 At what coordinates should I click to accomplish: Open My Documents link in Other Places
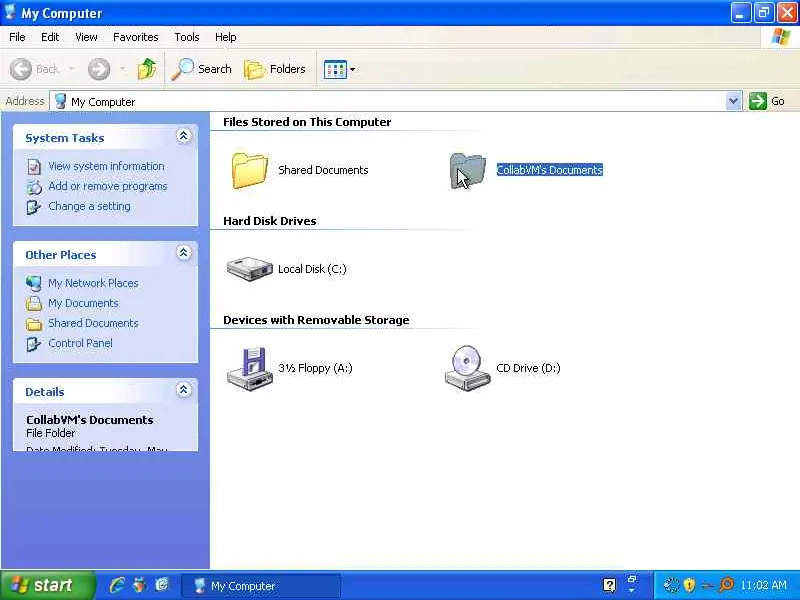83,303
